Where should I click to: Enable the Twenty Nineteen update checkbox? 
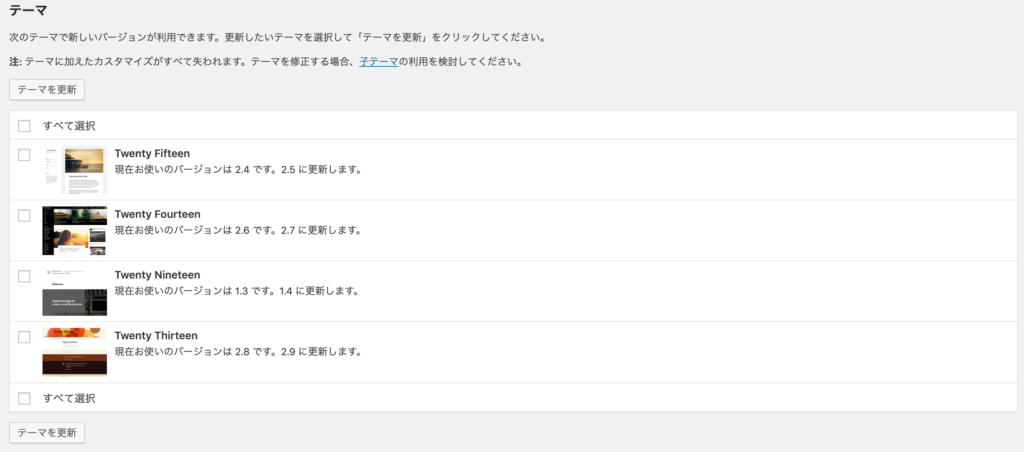24,276
